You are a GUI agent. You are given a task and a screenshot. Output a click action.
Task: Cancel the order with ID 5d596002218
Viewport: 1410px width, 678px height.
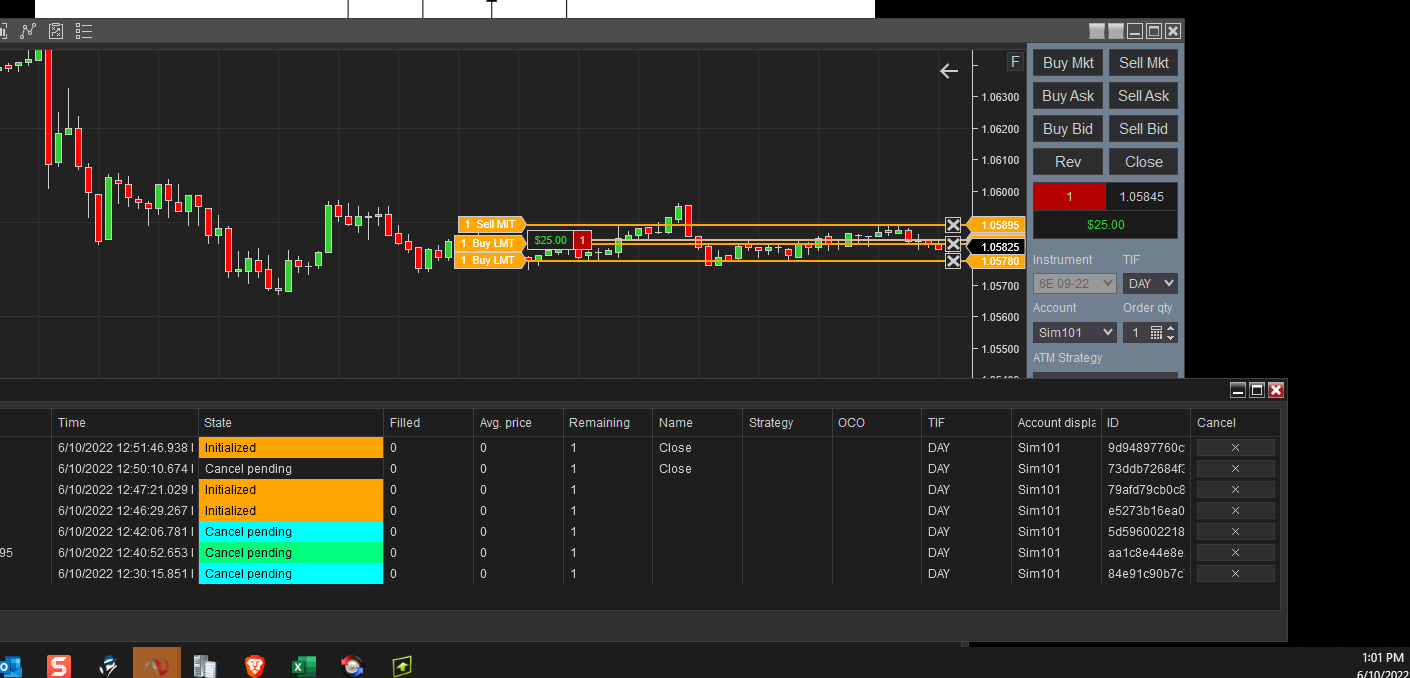[x=1235, y=532]
